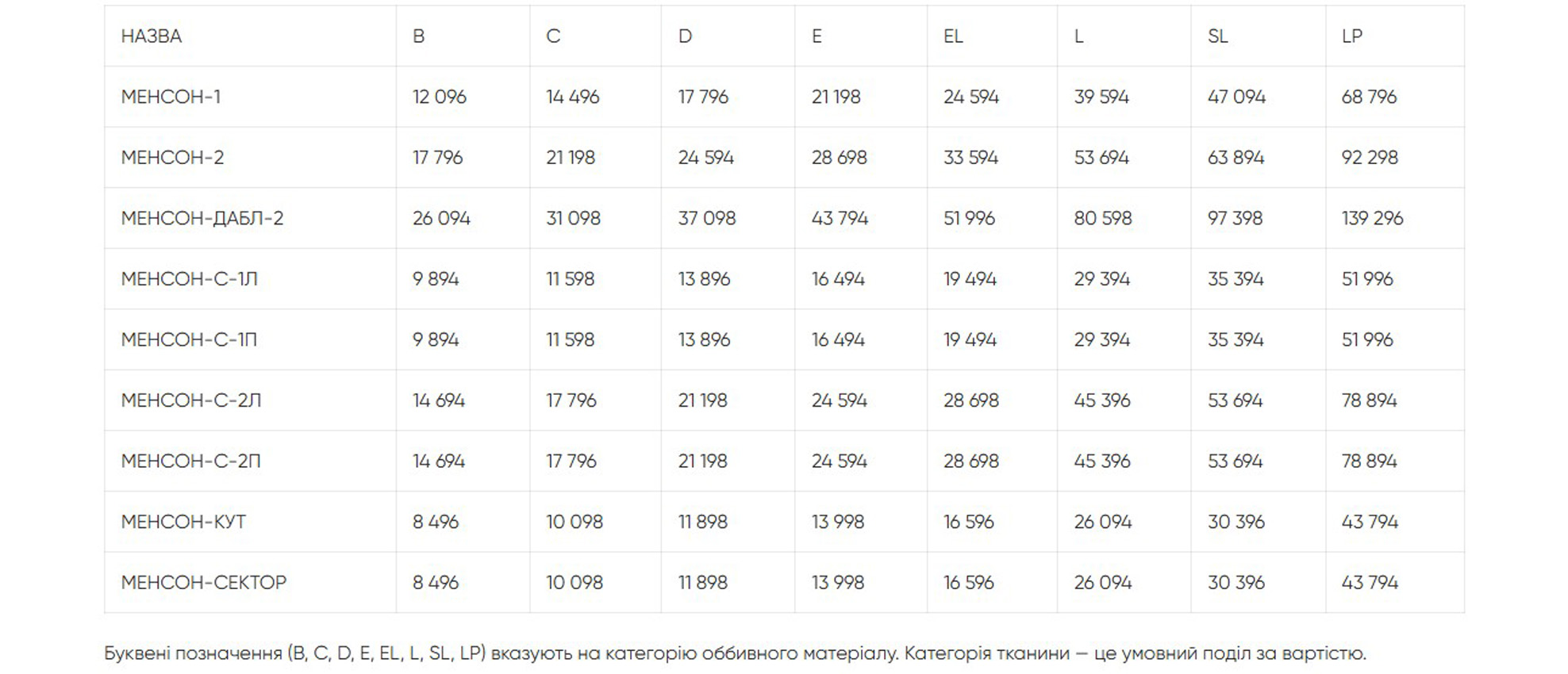Click the МЕНСОН-1 price 12 096
Viewport: 1568px width, 674px height.
(440, 97)
